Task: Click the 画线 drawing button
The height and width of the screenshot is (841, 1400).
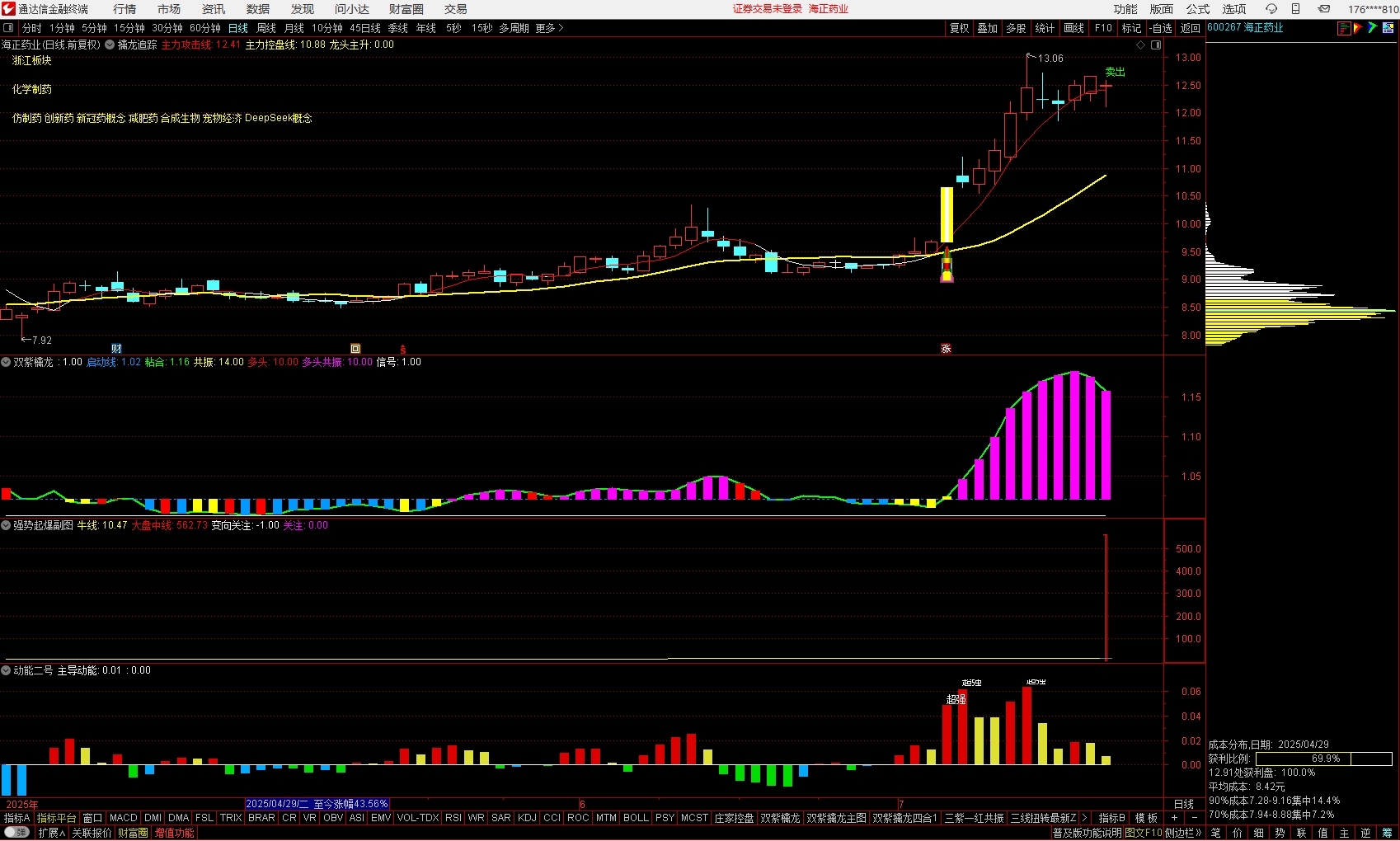Action: (1074, 28)
